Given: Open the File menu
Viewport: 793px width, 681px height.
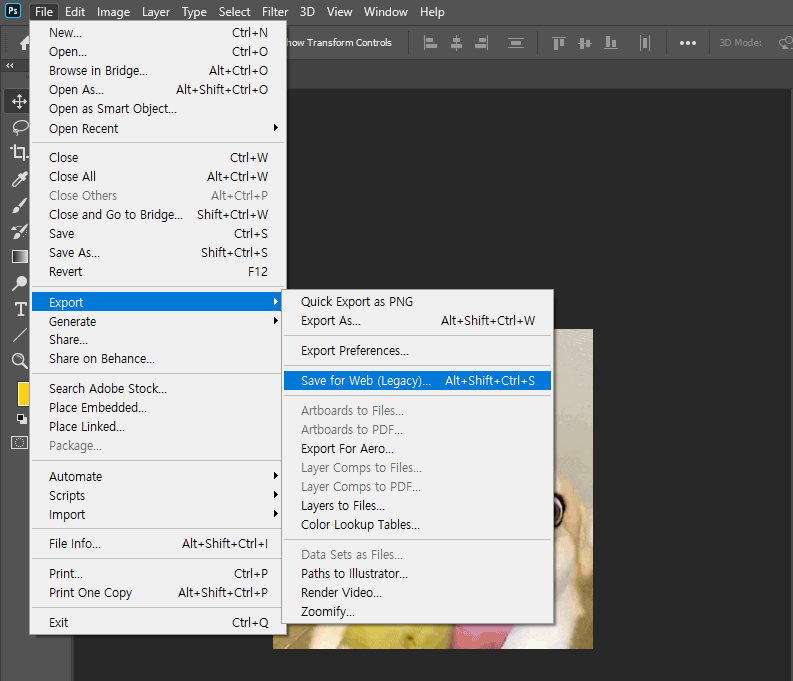Looking at the screenshot, I should point(44,12).
